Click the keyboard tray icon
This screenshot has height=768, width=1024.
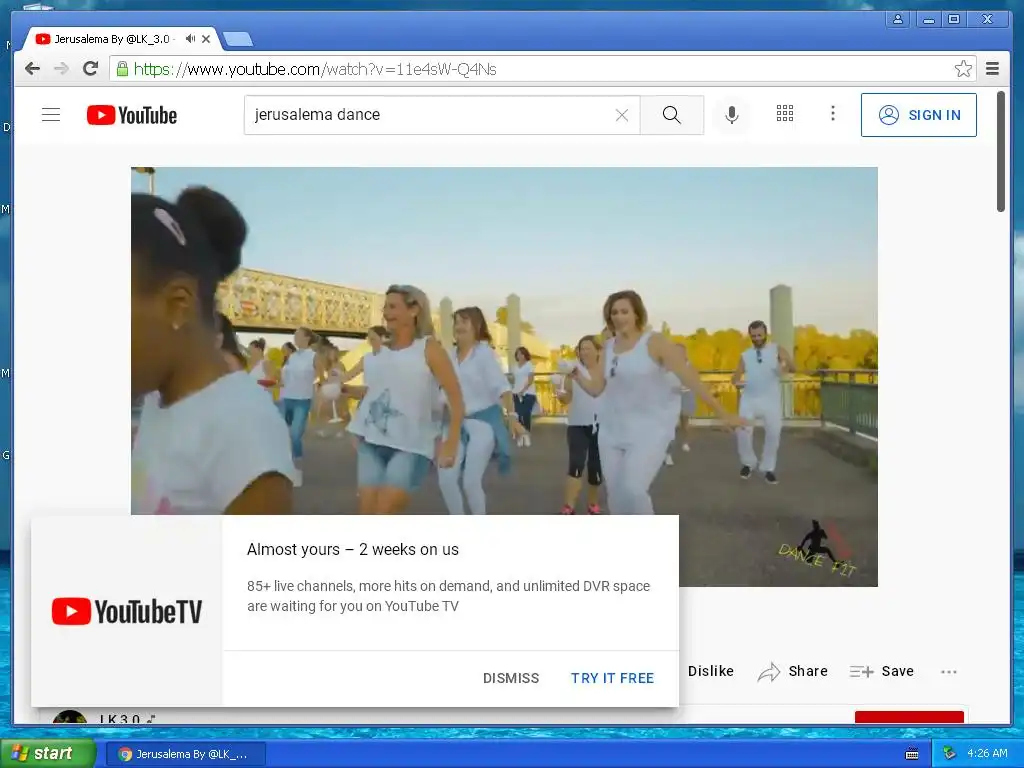point(912,754)
